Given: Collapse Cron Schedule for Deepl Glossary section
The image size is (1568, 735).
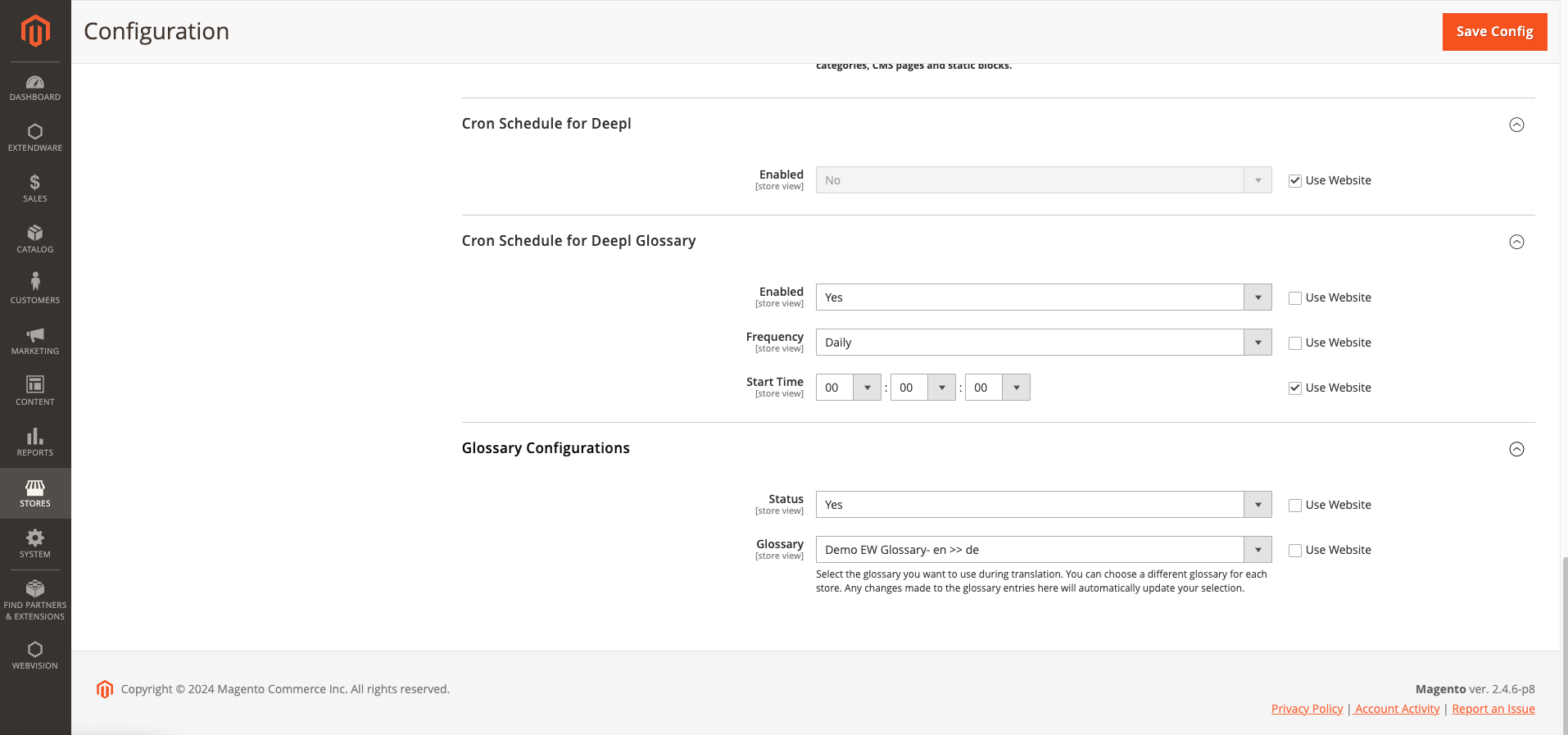Looking at the screenshot, I should 1516,242.
